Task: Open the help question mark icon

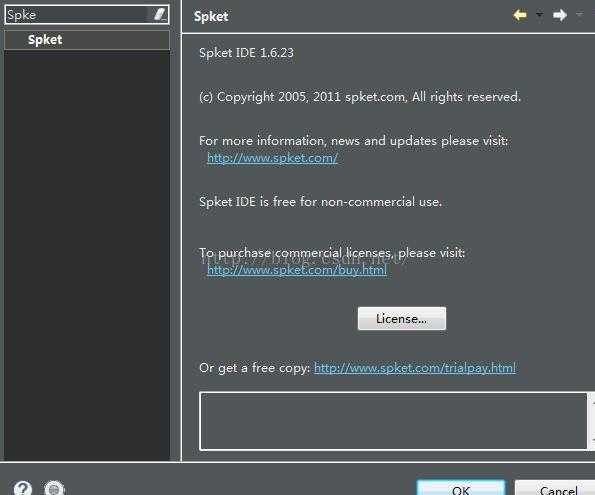Action: click(x=23, y=488)
